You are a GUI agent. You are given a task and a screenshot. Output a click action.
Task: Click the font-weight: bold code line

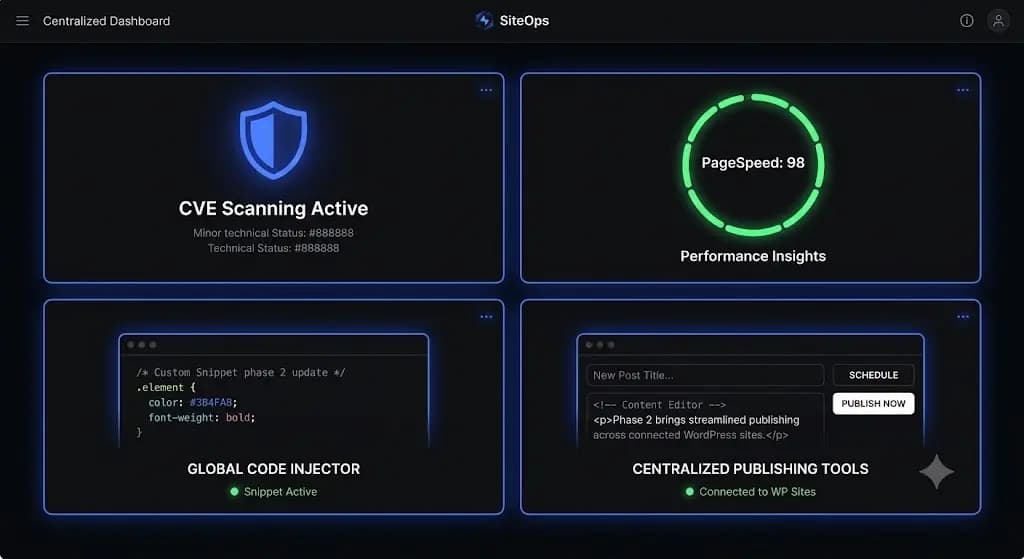click(202, 417)
